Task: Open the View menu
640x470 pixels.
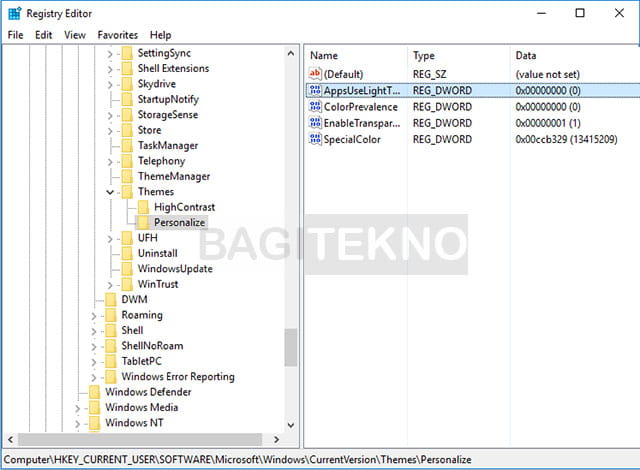Action: [75, 35]
